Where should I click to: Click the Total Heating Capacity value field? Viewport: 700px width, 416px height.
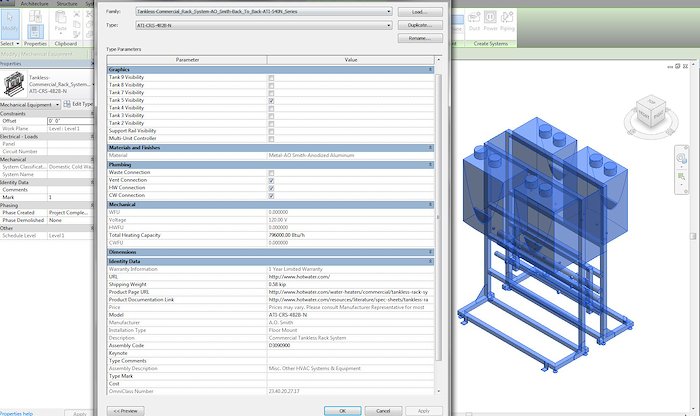click(350, 235)
